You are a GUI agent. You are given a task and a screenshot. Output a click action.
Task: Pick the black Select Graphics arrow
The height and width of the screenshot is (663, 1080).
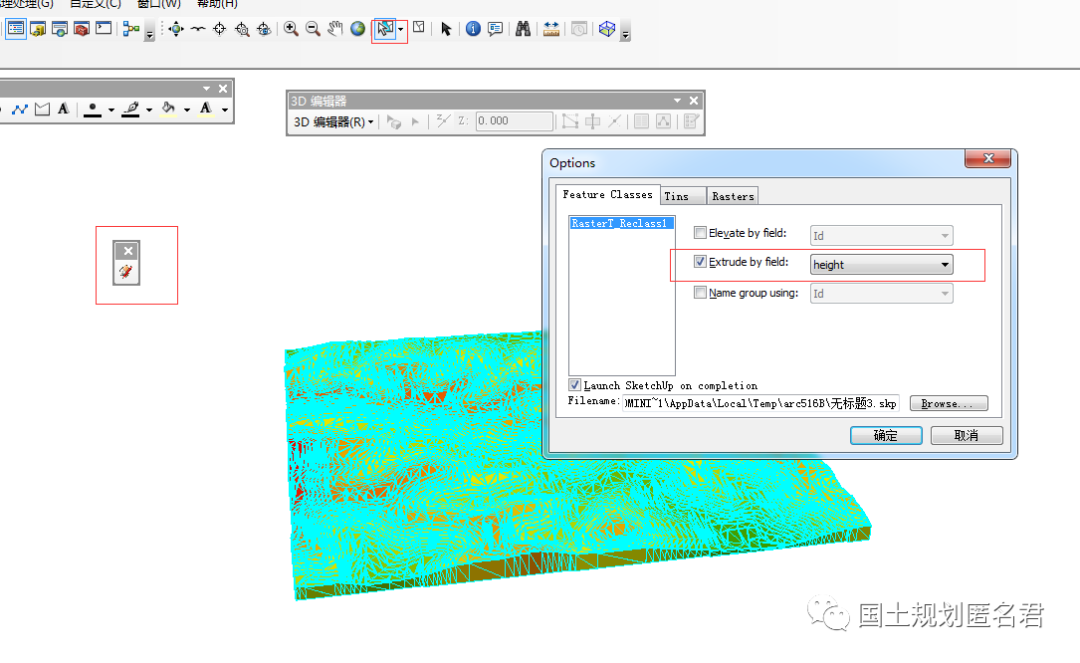click(446, 29)
